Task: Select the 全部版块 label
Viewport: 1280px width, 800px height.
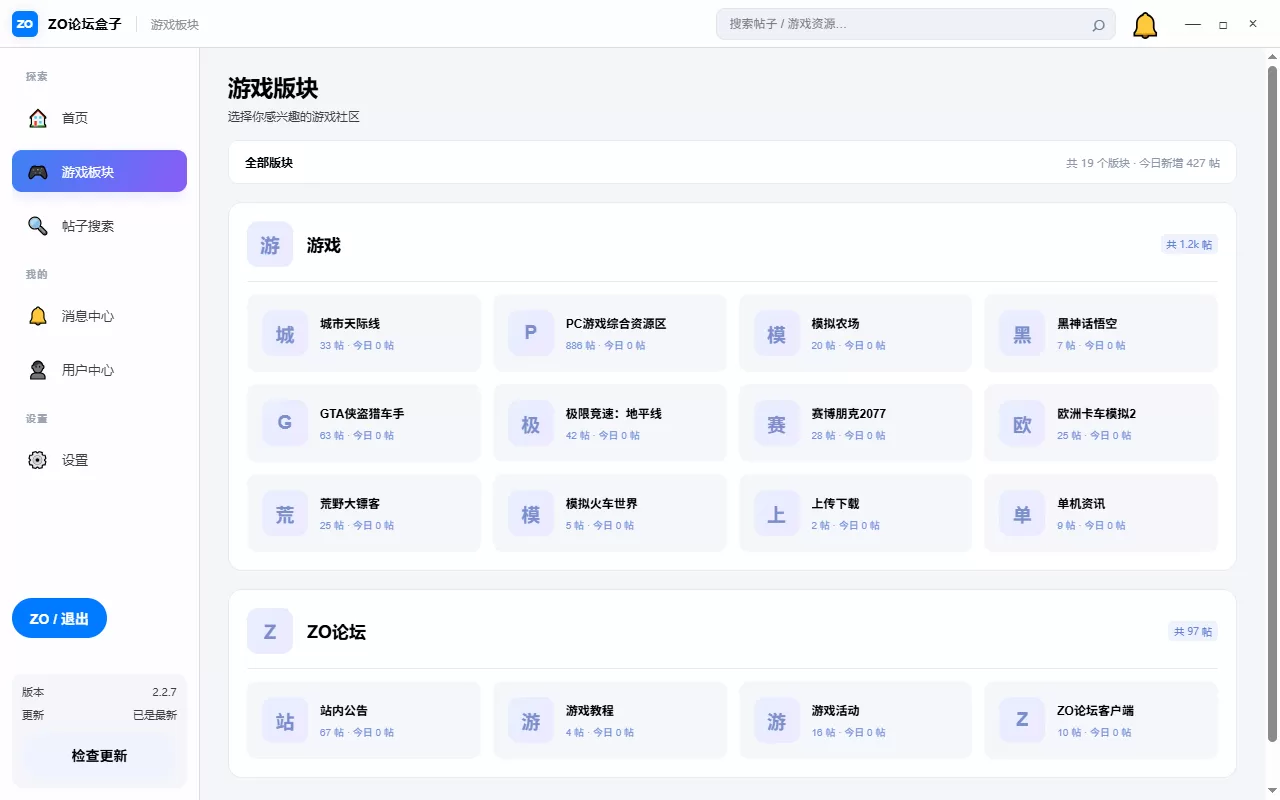Action: (x=269, y=163)
